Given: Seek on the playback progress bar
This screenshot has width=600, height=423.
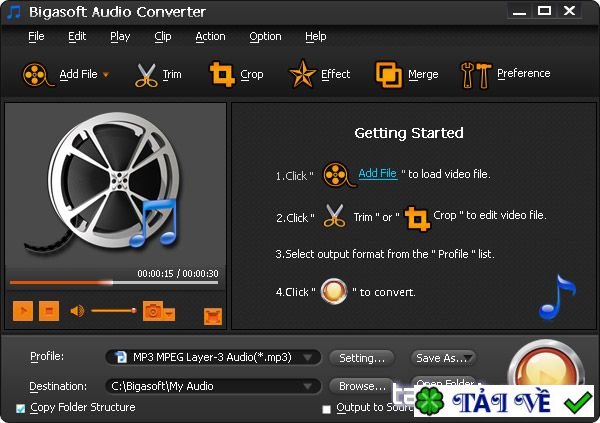Looking at the screenshot, I should 114,283.
